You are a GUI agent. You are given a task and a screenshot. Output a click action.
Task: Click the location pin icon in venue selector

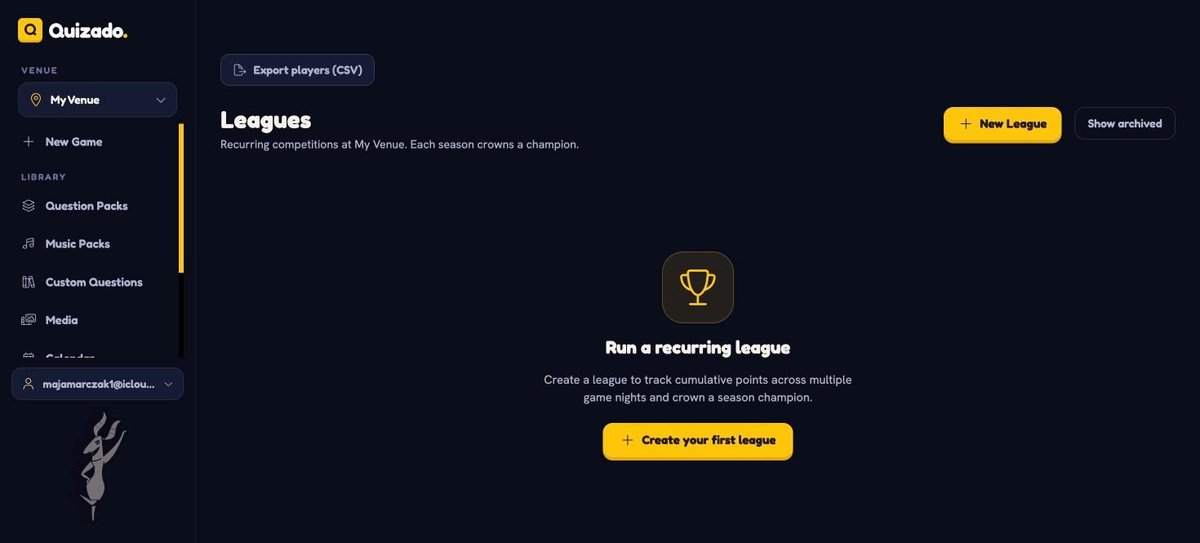[36, 100]
